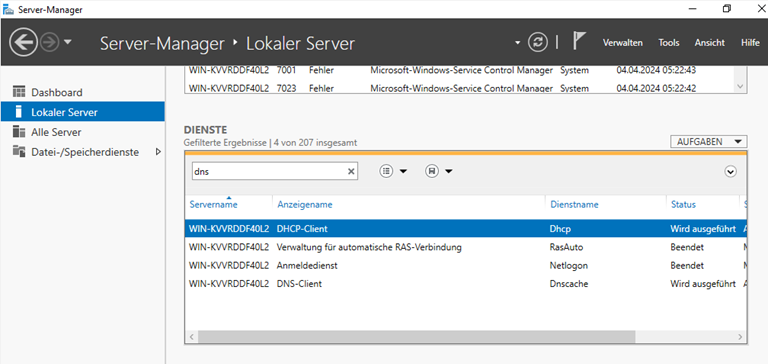Image resolution: width=768 pixels, height=364 pixels.
Task: Click the Alle Server icon
Action: (19, 132)
